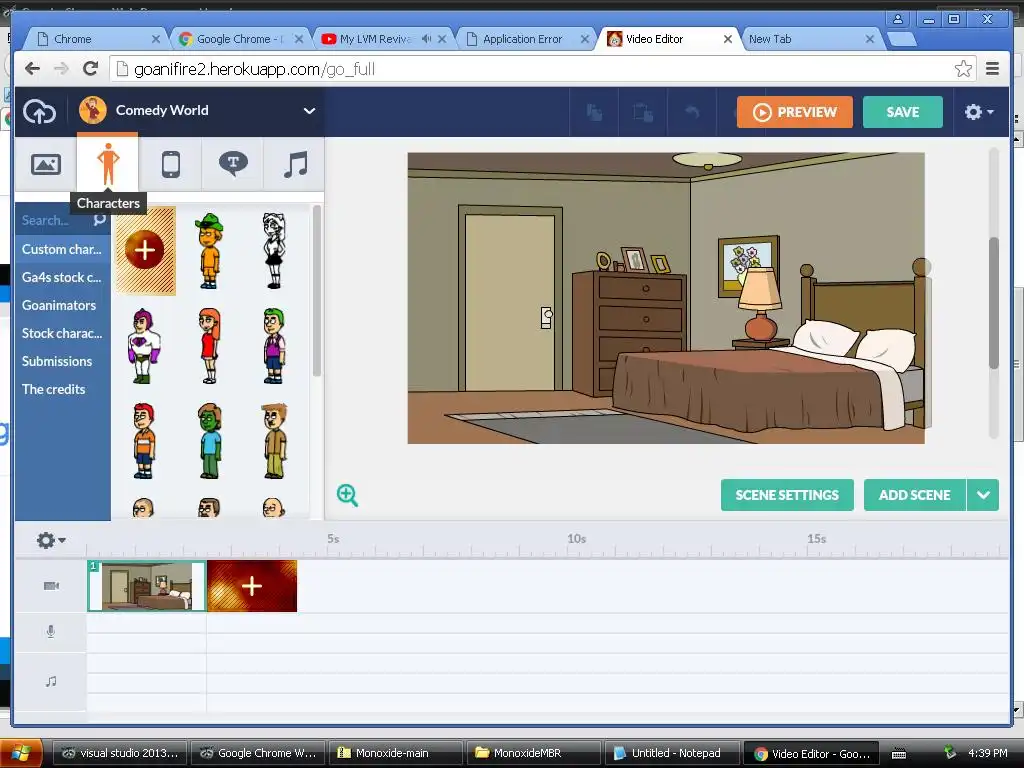
Task: Expand the Comedy World theme dropdown
Action: [309, 111]
